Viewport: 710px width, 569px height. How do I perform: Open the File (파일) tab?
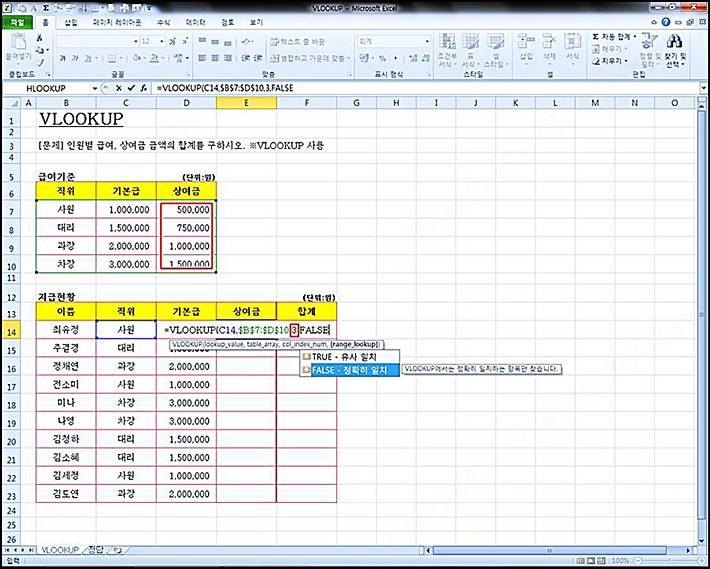[17, 22]
